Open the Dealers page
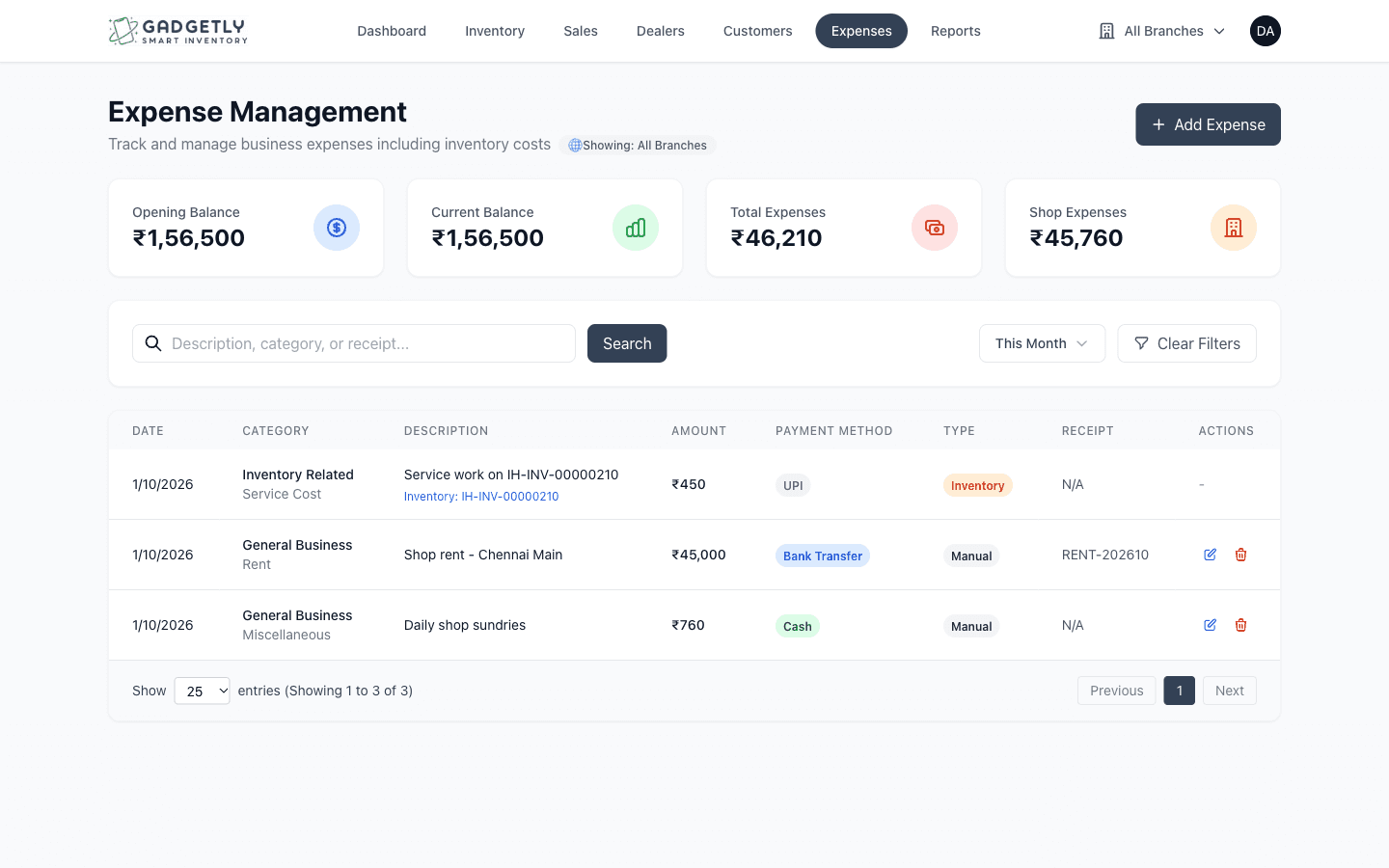 pos(661,31)
